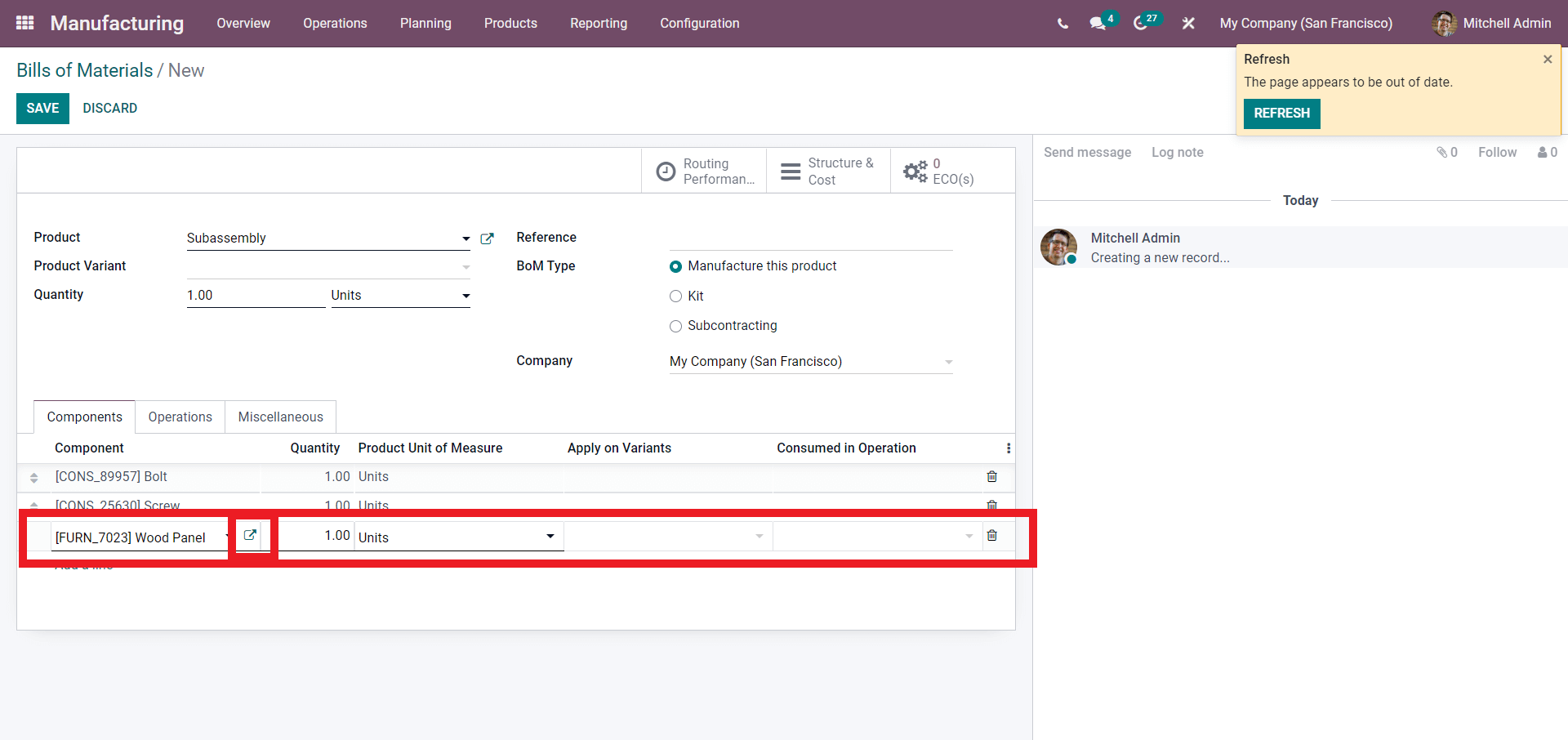Expand the Quantity Units dropdown
Viewport: 1568px width, 740px height.
point(465,296)
